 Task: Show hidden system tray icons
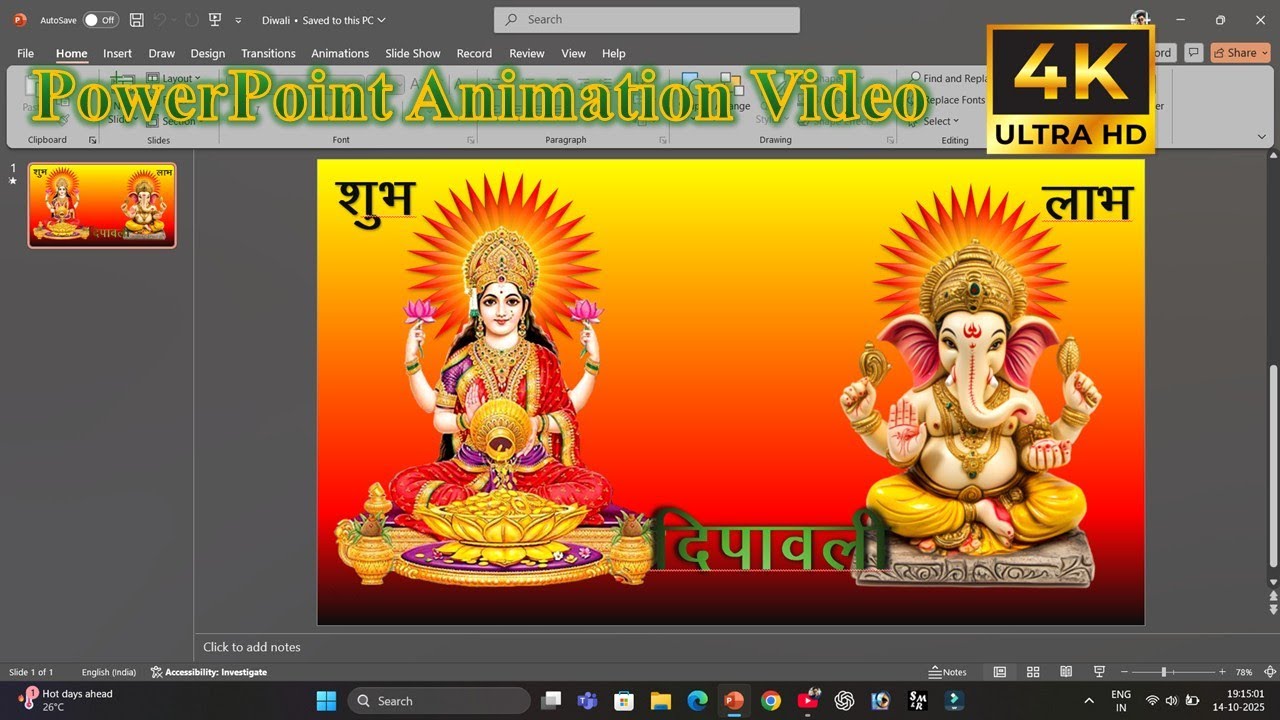[1089, 700]
